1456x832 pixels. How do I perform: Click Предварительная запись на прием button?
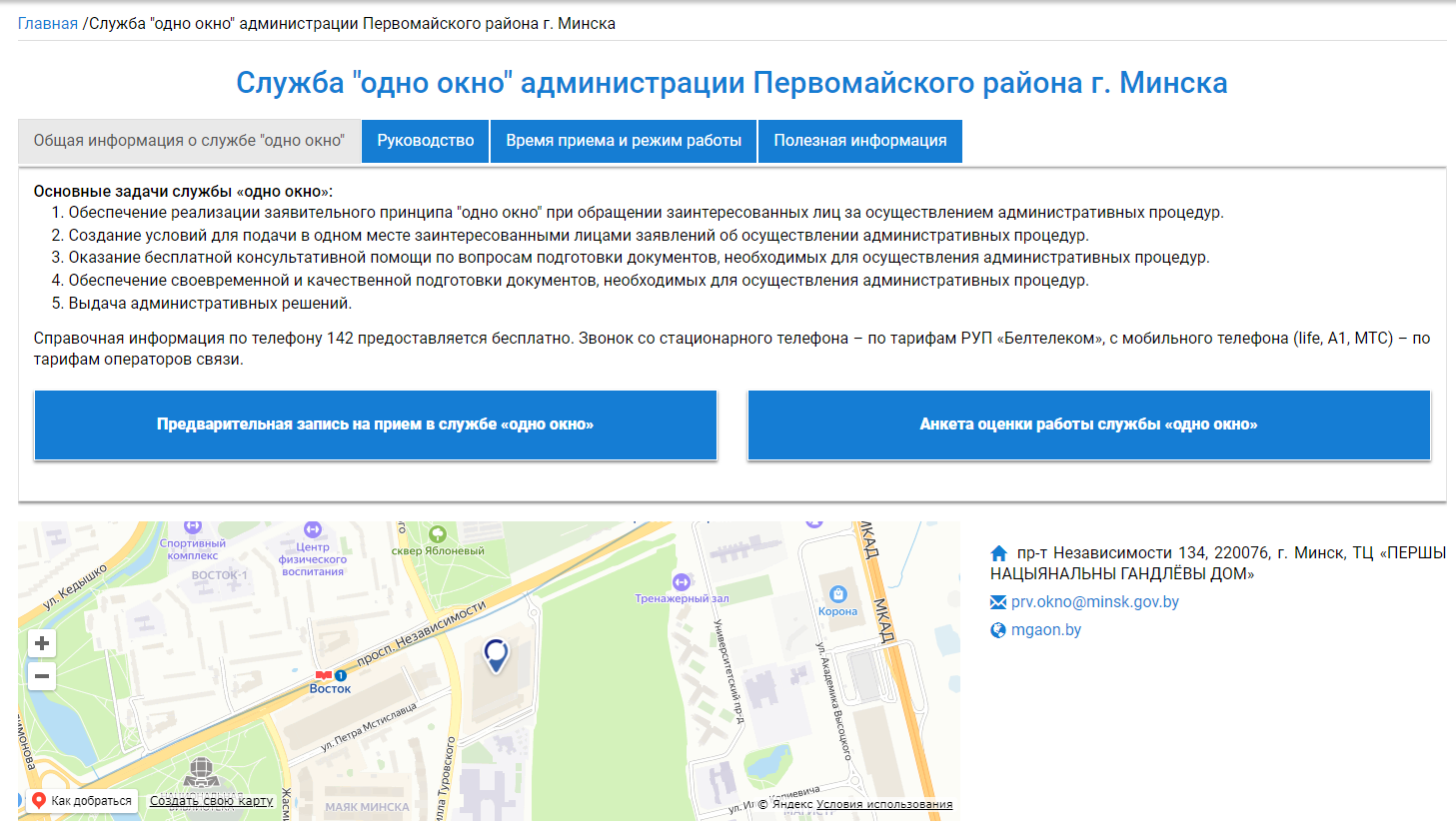(x=376, y=424)
